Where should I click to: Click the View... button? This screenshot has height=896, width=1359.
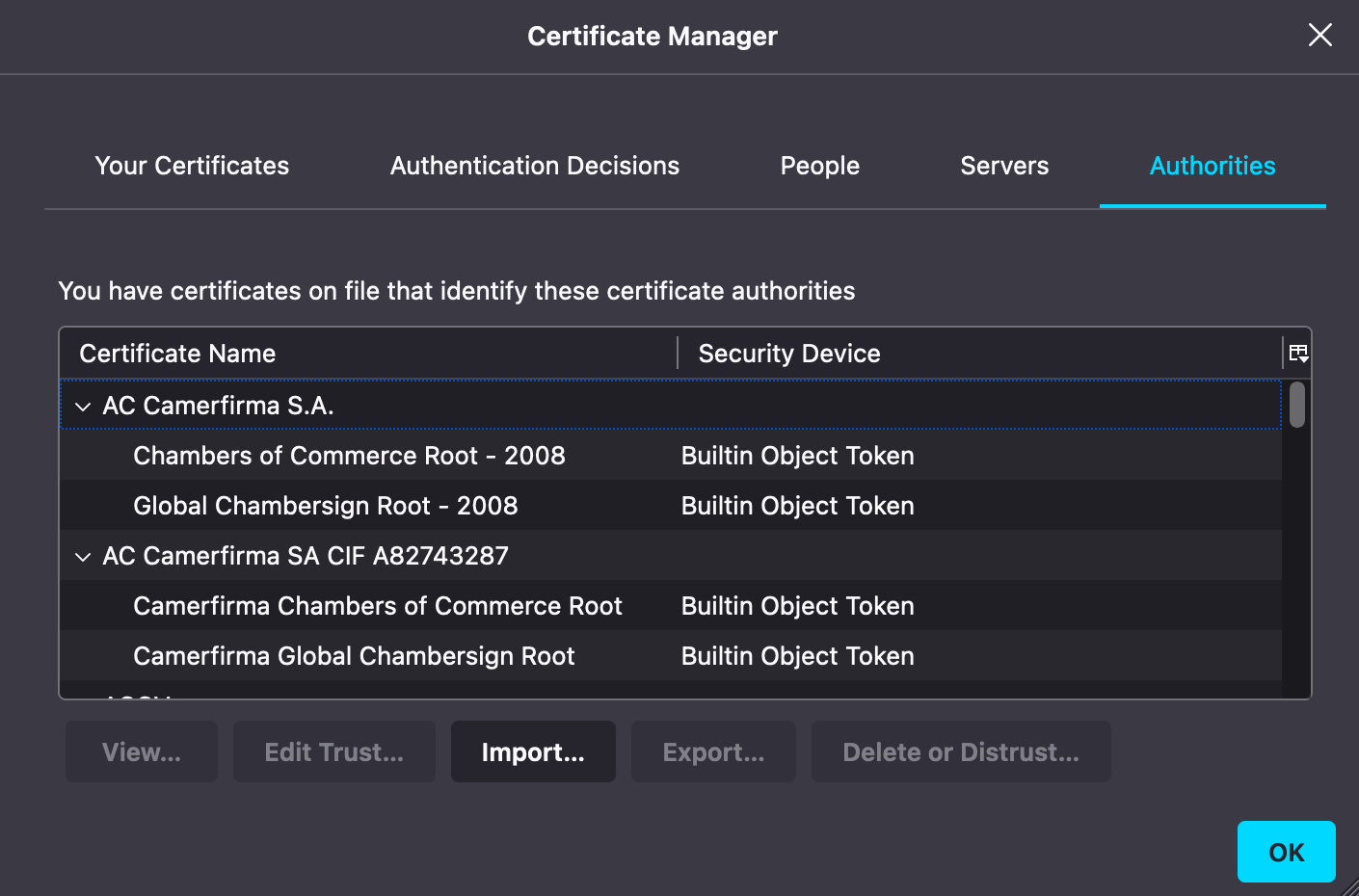(x=142, y=751)
